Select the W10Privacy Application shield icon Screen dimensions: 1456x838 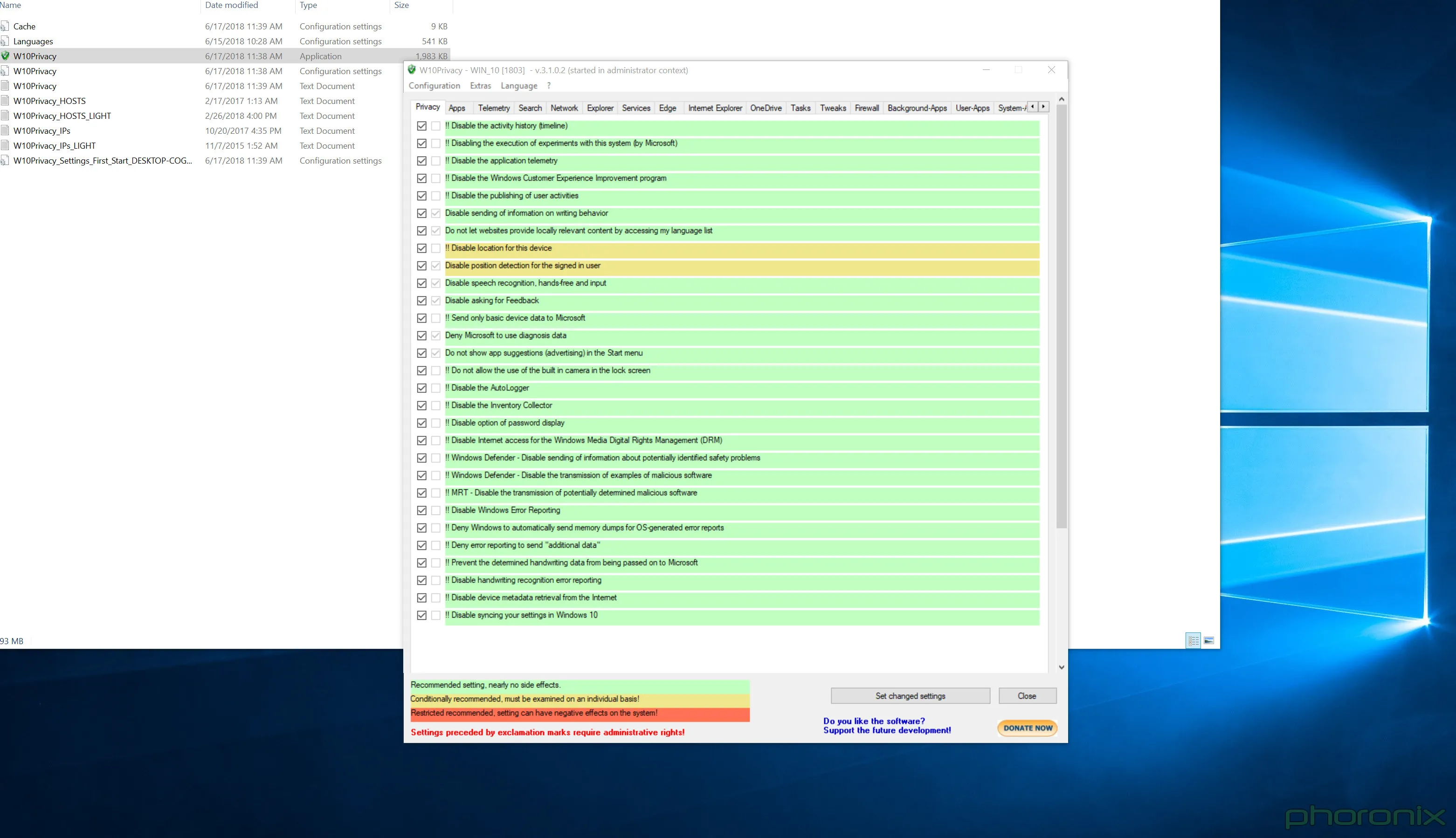click(5, 56)
